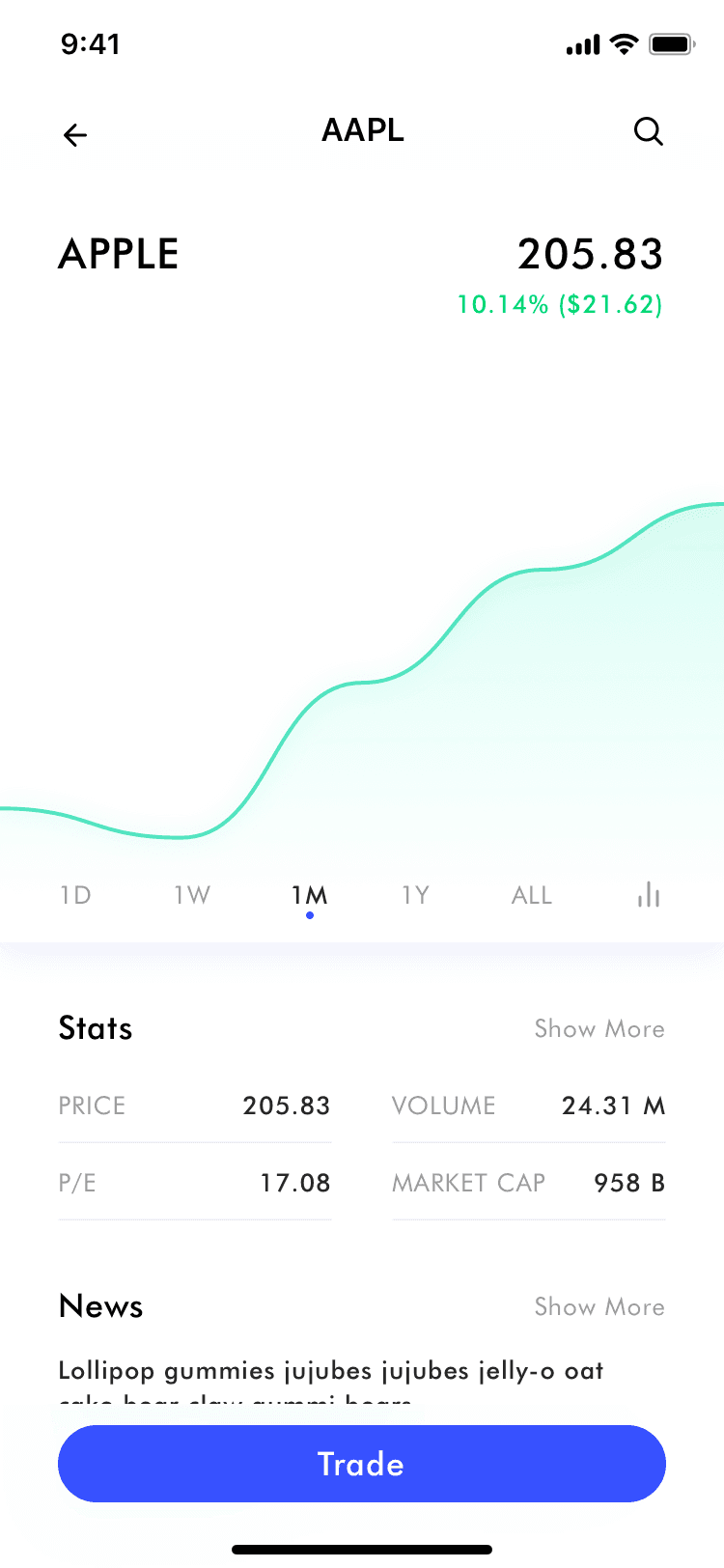The width and height of the screenshot is (724, 1568).
Task: Tap the AAPL ticker title
Action: point(363,130)
